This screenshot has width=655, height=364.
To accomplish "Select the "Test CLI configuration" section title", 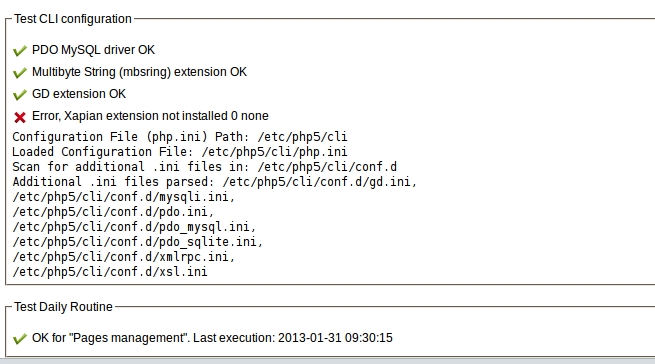I will pos(73,19).
